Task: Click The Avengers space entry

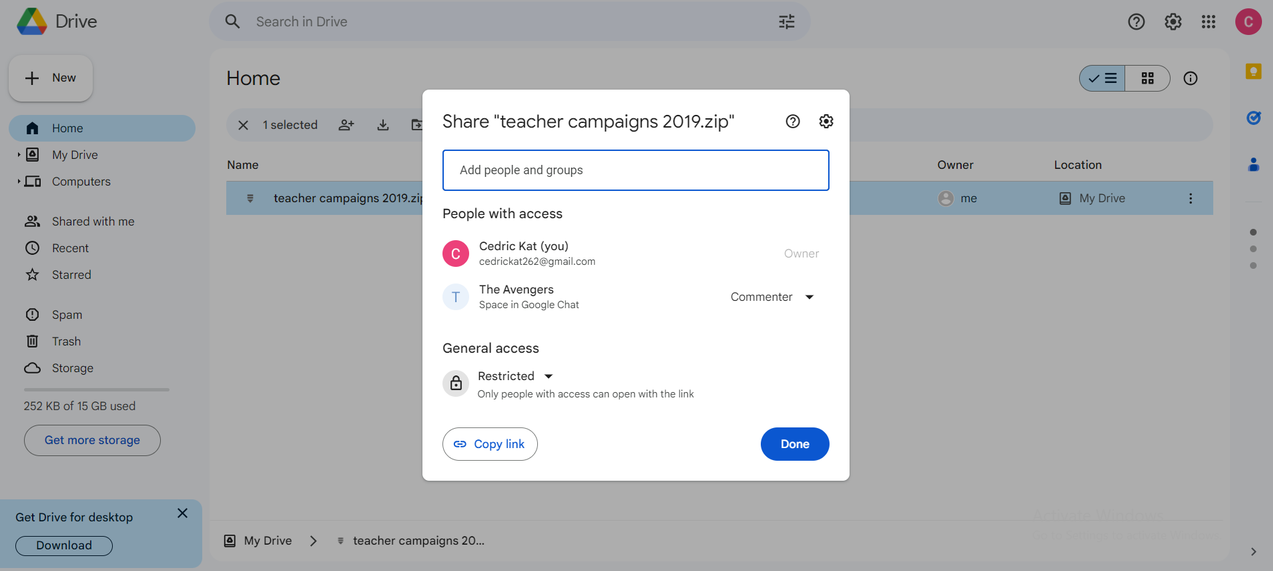Action: [x=636, y=297]
